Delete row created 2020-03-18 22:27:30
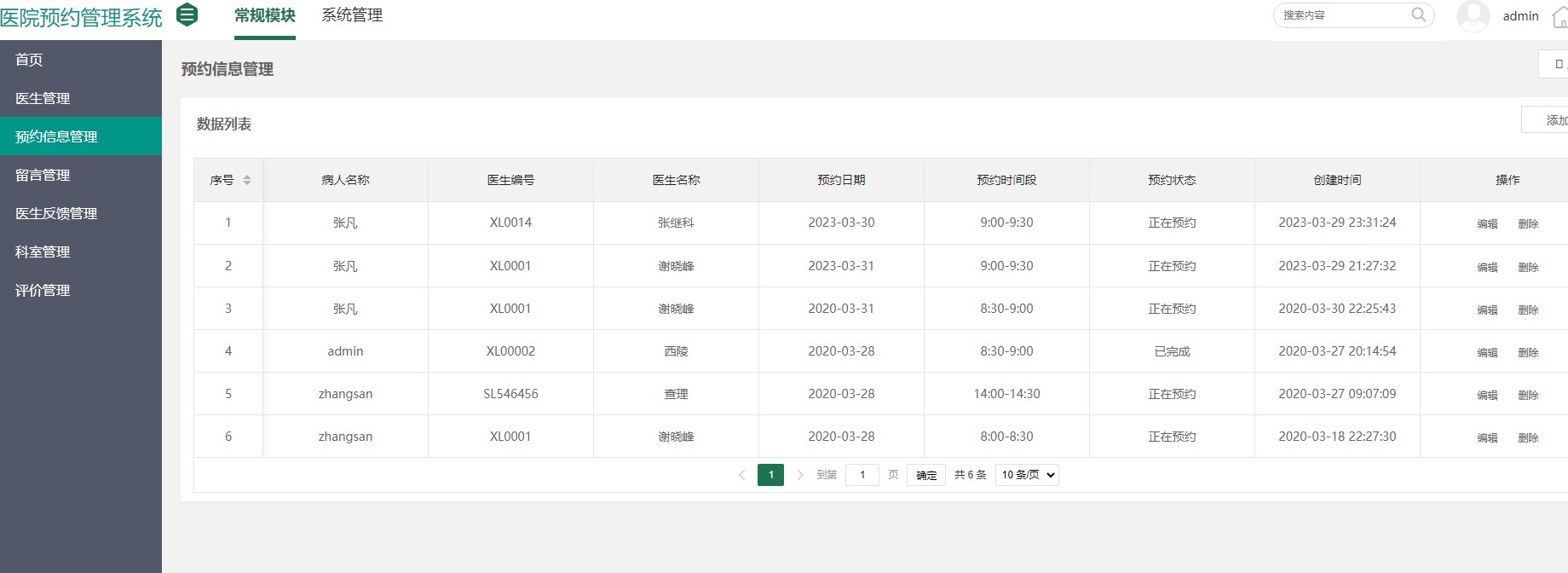 click(x=1528, y=437)
